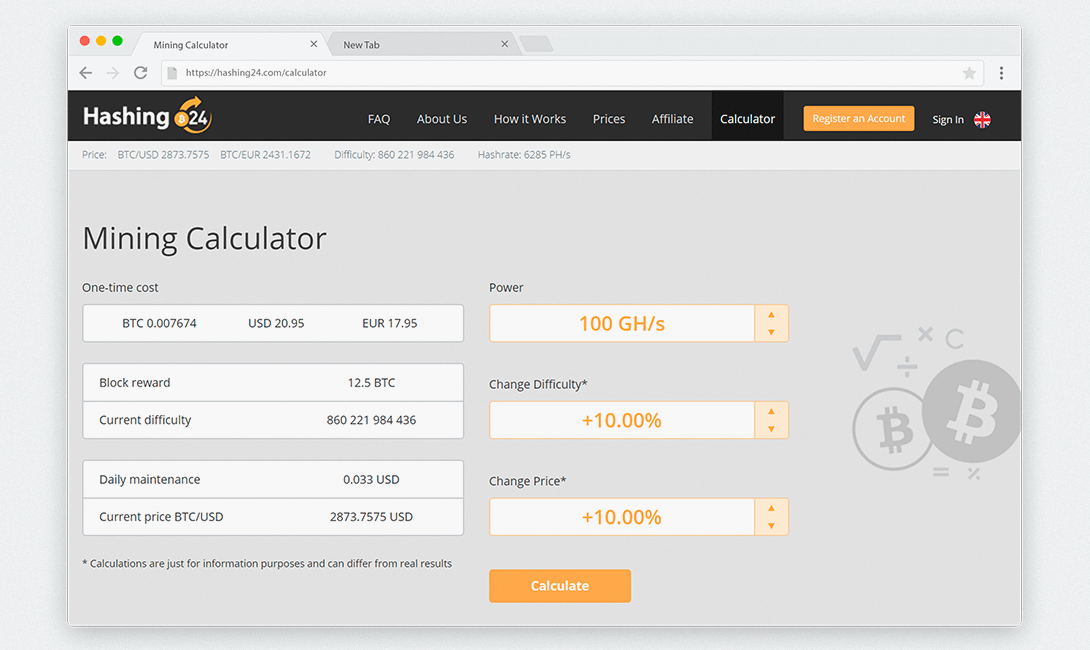Screen dimensions: 1090x650
Task: Close the Mining Calculator tab
Action: click(314, 44)
